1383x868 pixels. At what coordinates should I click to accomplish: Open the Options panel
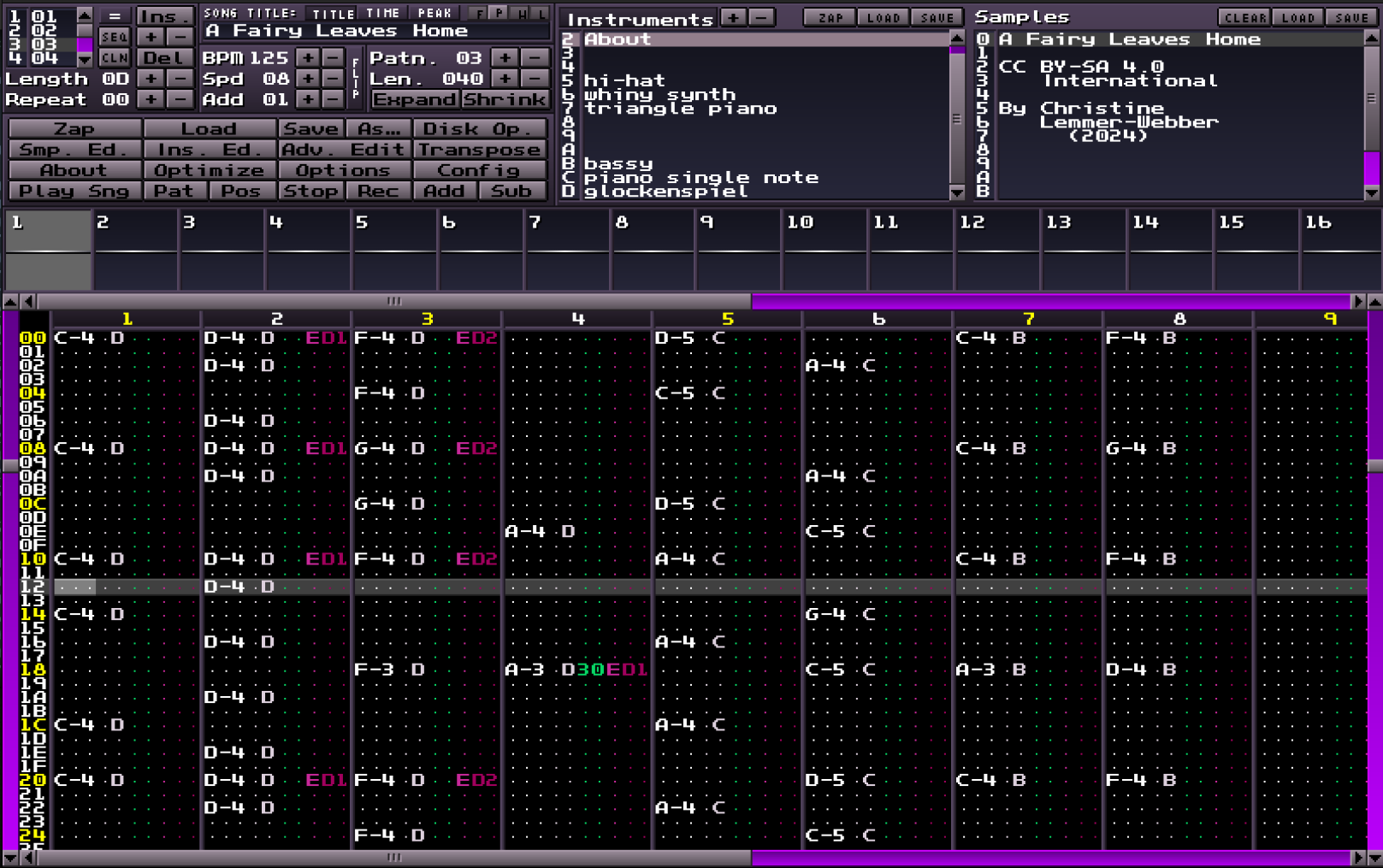[x=345, y=169]
